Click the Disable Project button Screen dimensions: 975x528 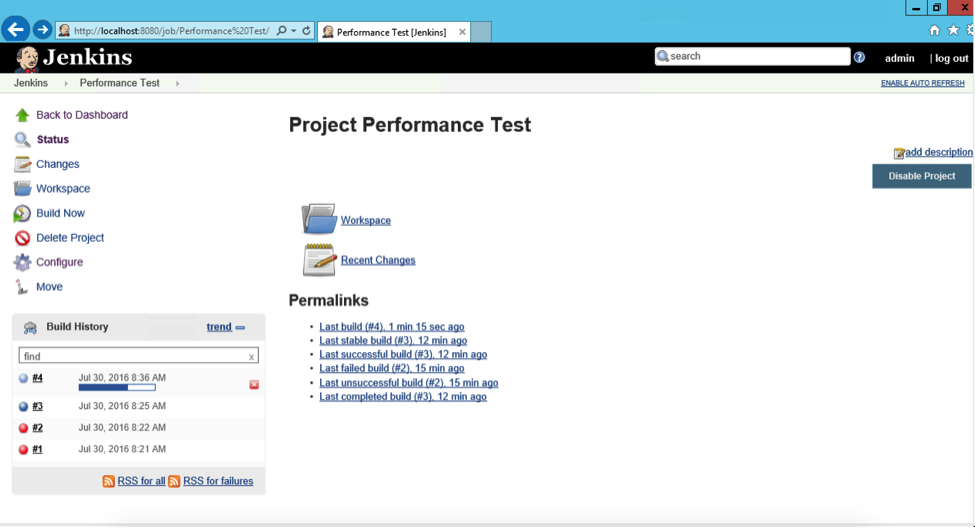click(x=922, y=176)
